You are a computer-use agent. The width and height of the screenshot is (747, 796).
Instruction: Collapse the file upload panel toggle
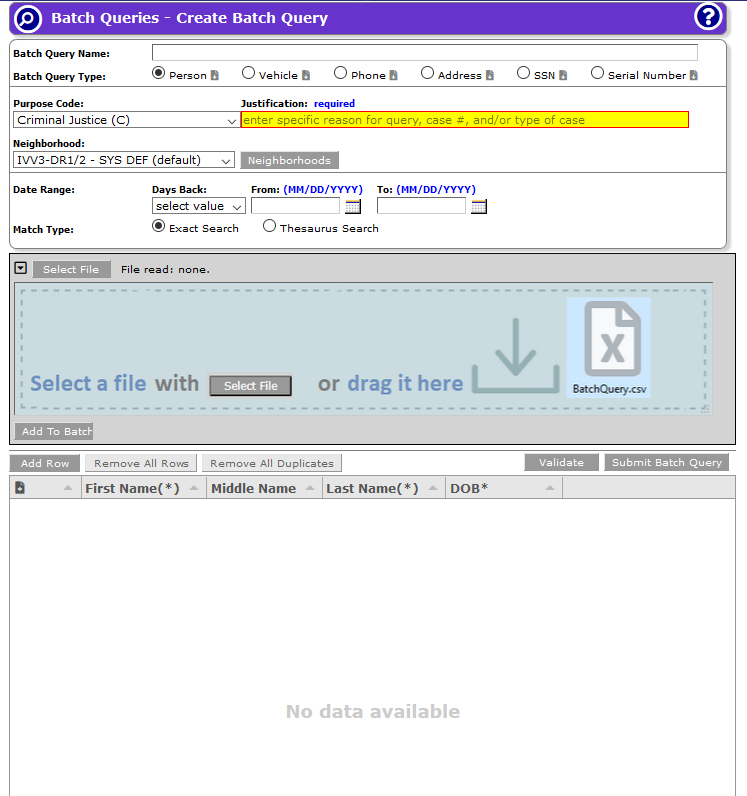(20, 268)
